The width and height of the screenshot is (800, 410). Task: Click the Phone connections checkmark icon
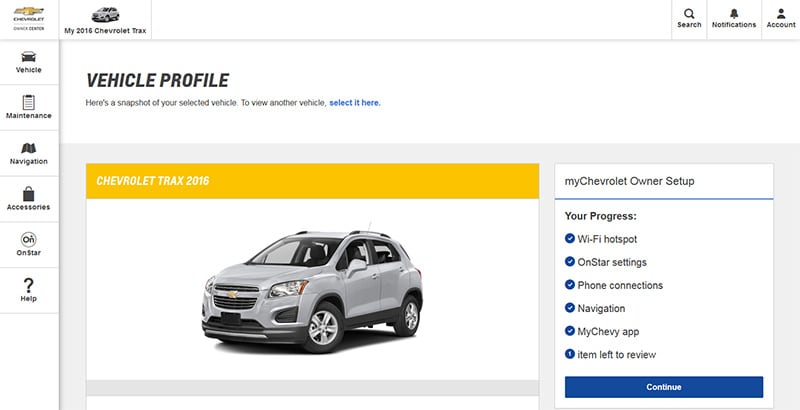[x=570, y=285]
